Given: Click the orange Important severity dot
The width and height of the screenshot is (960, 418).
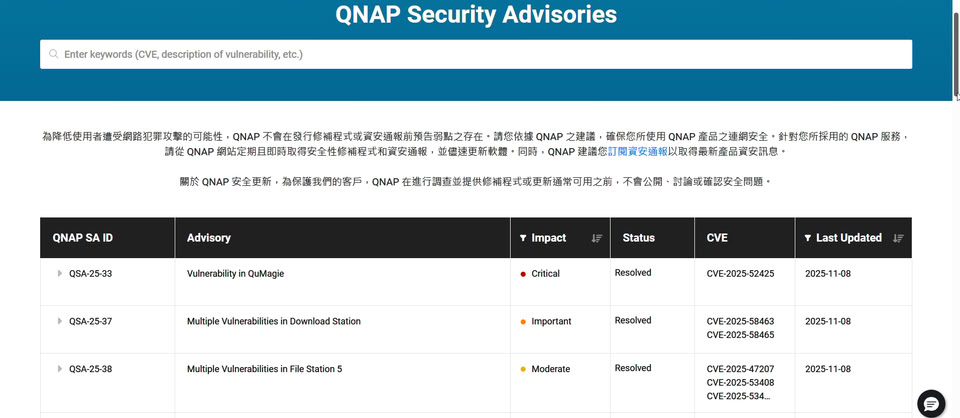Looking at the screenshot, I should (523, 322).
